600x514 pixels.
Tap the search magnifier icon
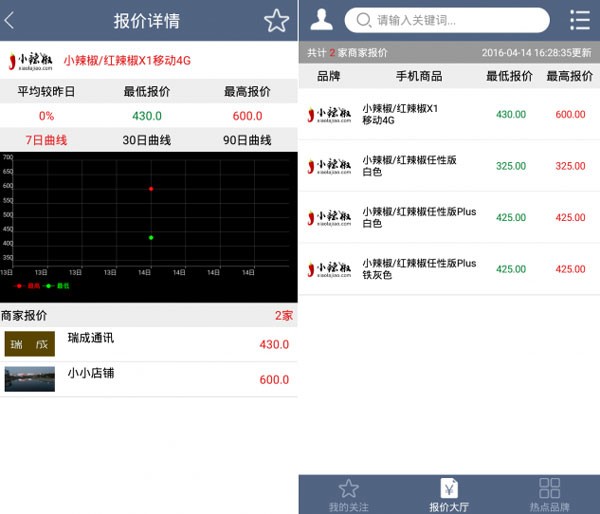[362, 20]
